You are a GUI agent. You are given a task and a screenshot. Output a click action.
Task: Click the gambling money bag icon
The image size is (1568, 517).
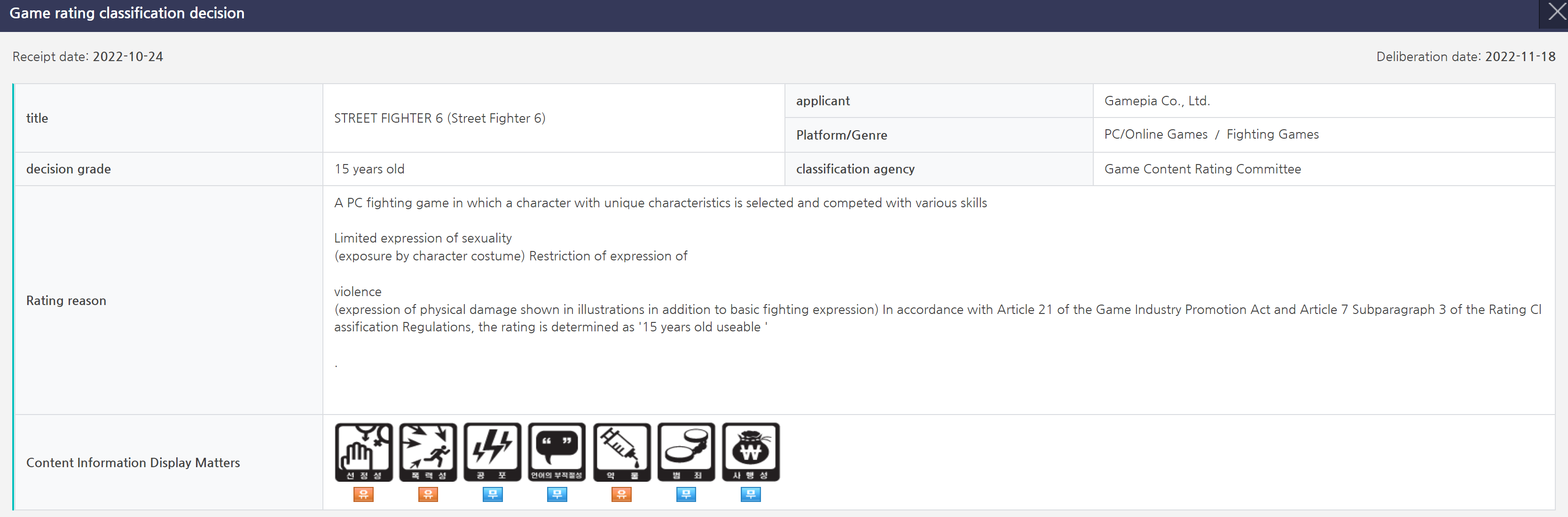click(751, 452)
